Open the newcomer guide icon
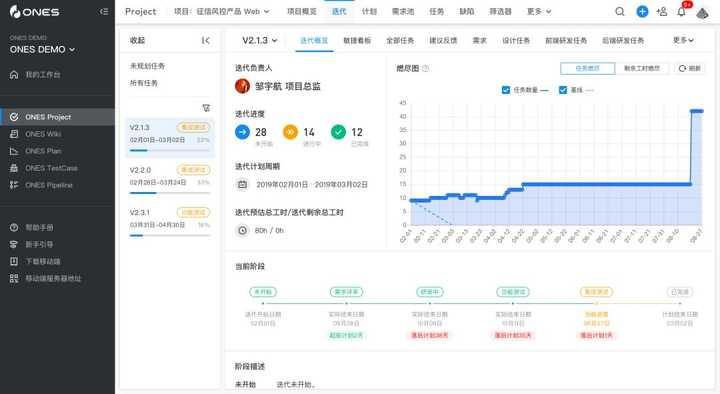This screenshot has width=720, height=394. pos(14,244)
